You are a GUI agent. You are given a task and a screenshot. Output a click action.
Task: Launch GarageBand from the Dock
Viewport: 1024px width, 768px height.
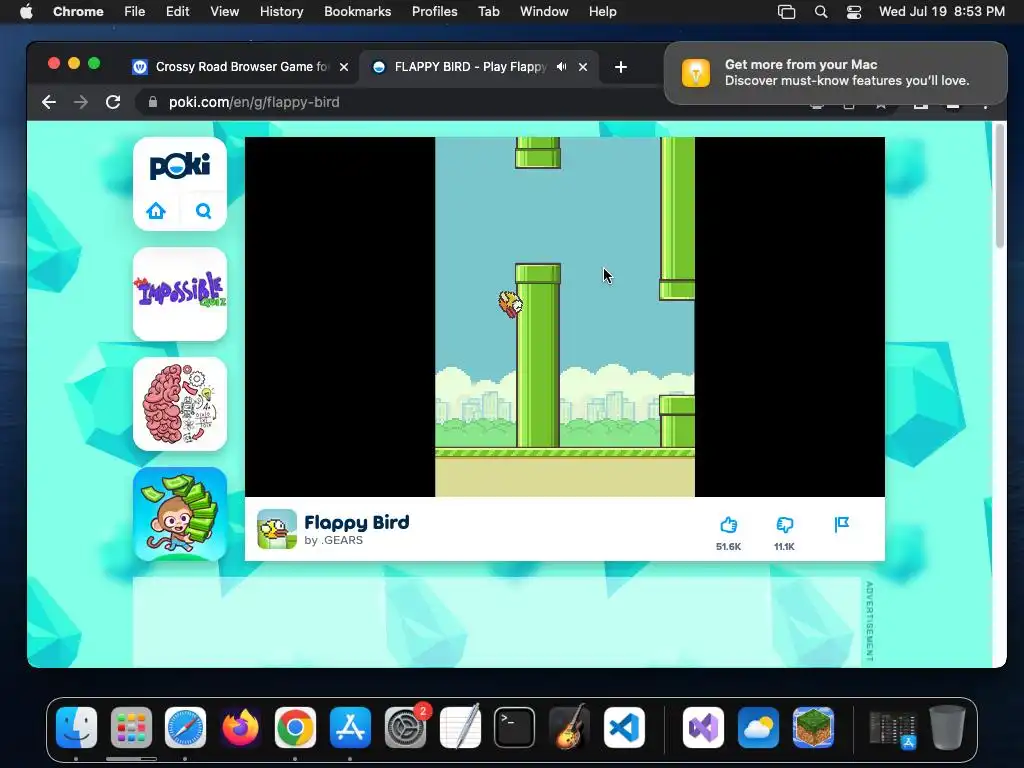569,728
